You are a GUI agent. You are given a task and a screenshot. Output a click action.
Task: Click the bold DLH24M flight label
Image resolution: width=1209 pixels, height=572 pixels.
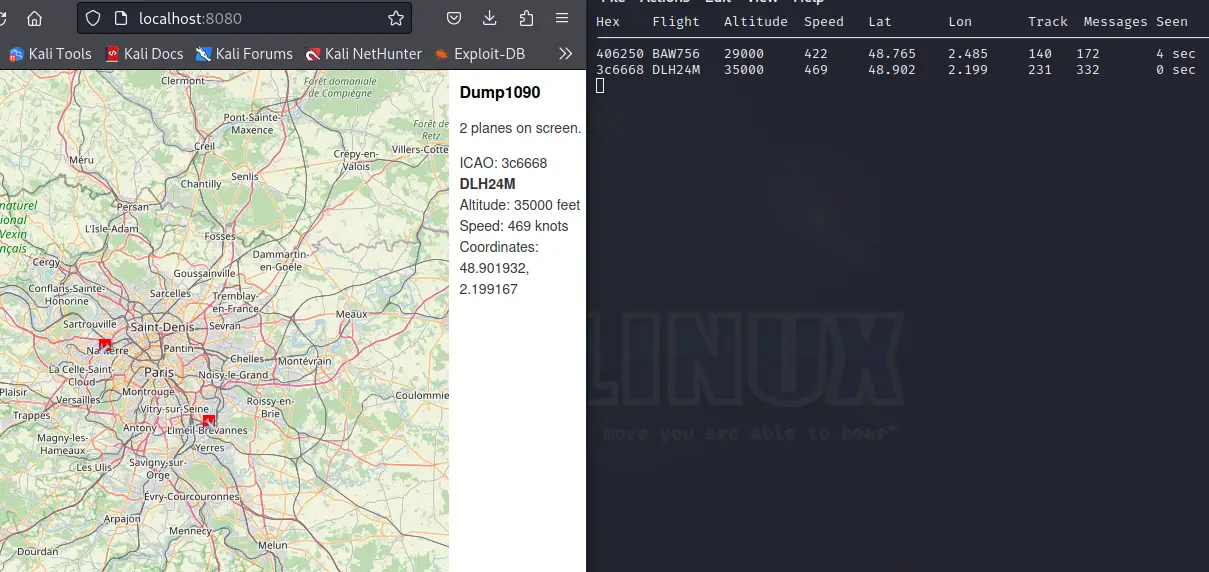point(488,184)
